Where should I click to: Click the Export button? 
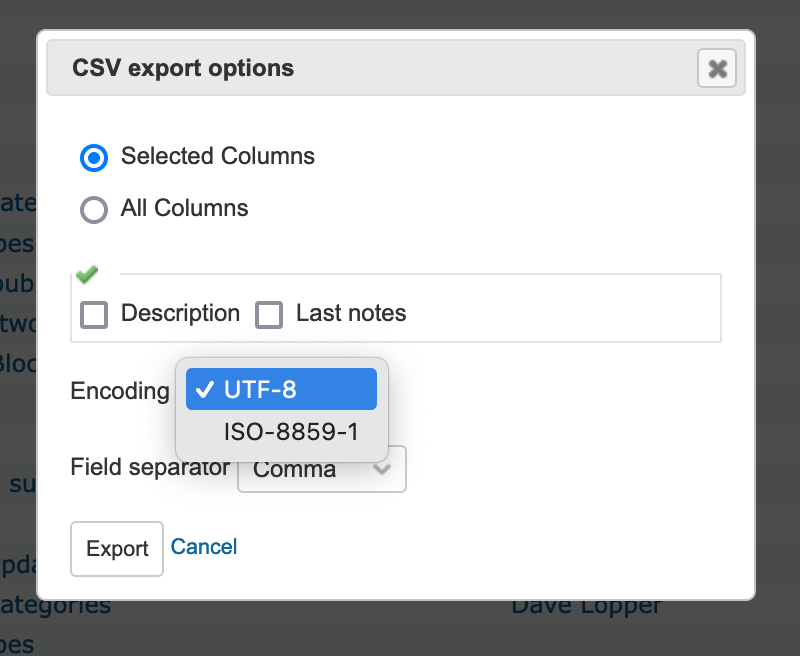point(117,549)
